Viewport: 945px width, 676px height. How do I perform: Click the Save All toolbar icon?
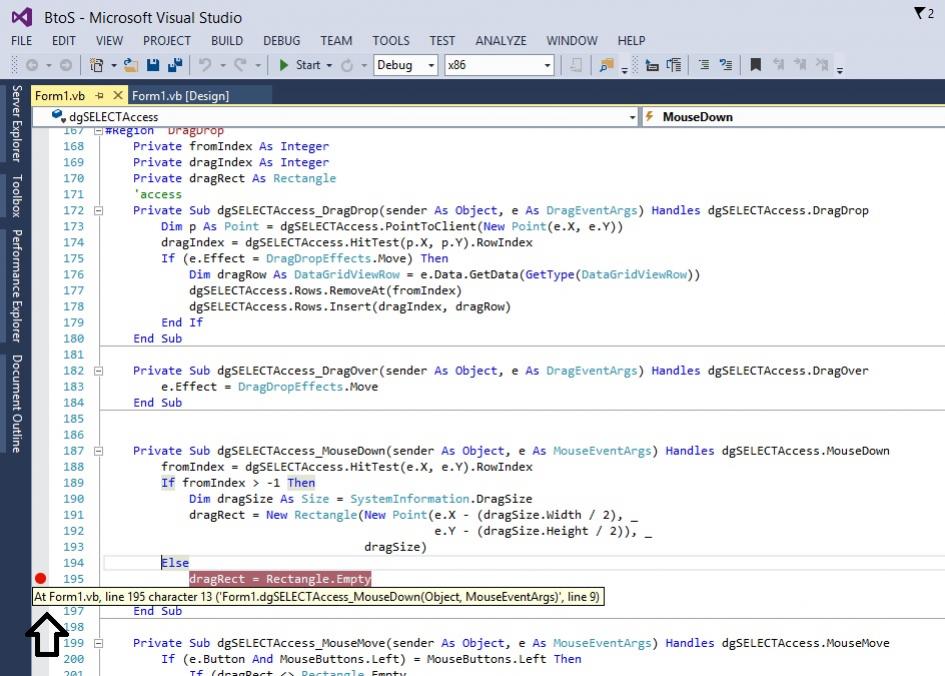[175, 65]
